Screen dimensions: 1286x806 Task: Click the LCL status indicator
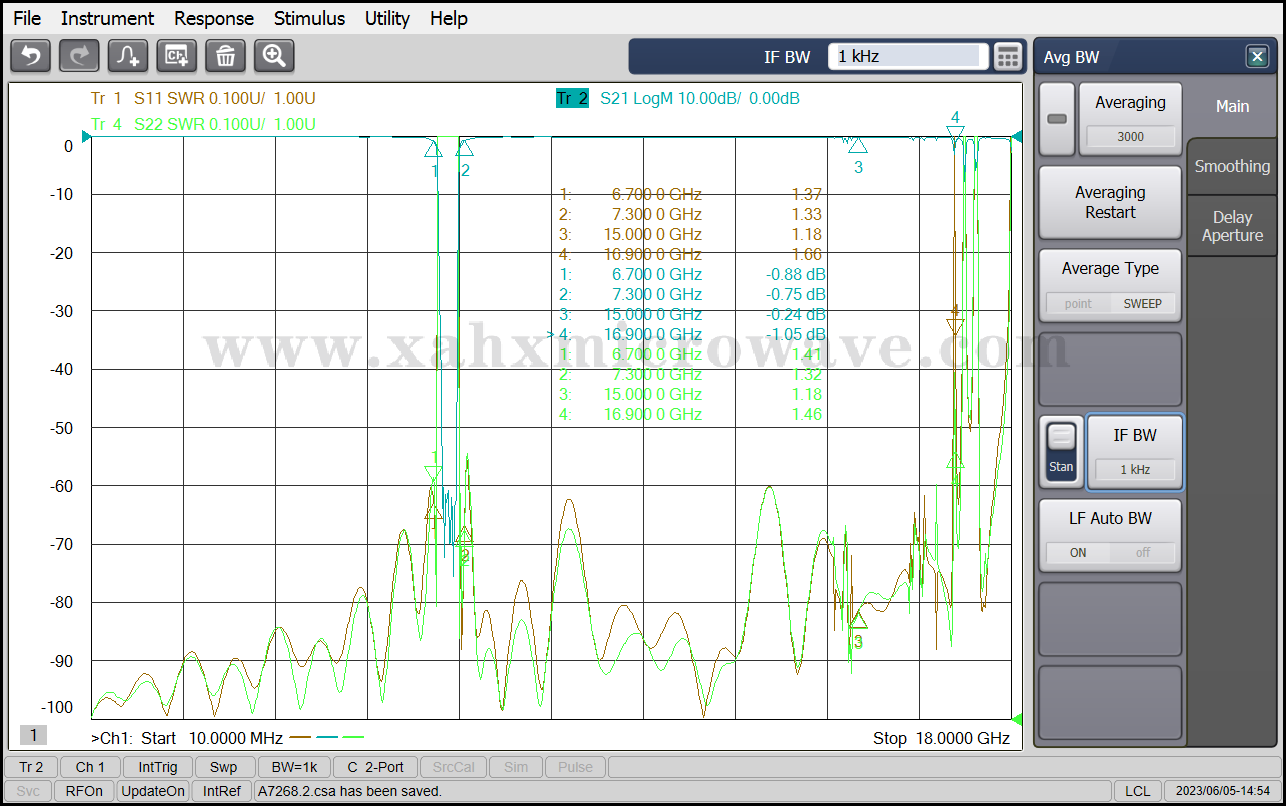click(1137, 791)
